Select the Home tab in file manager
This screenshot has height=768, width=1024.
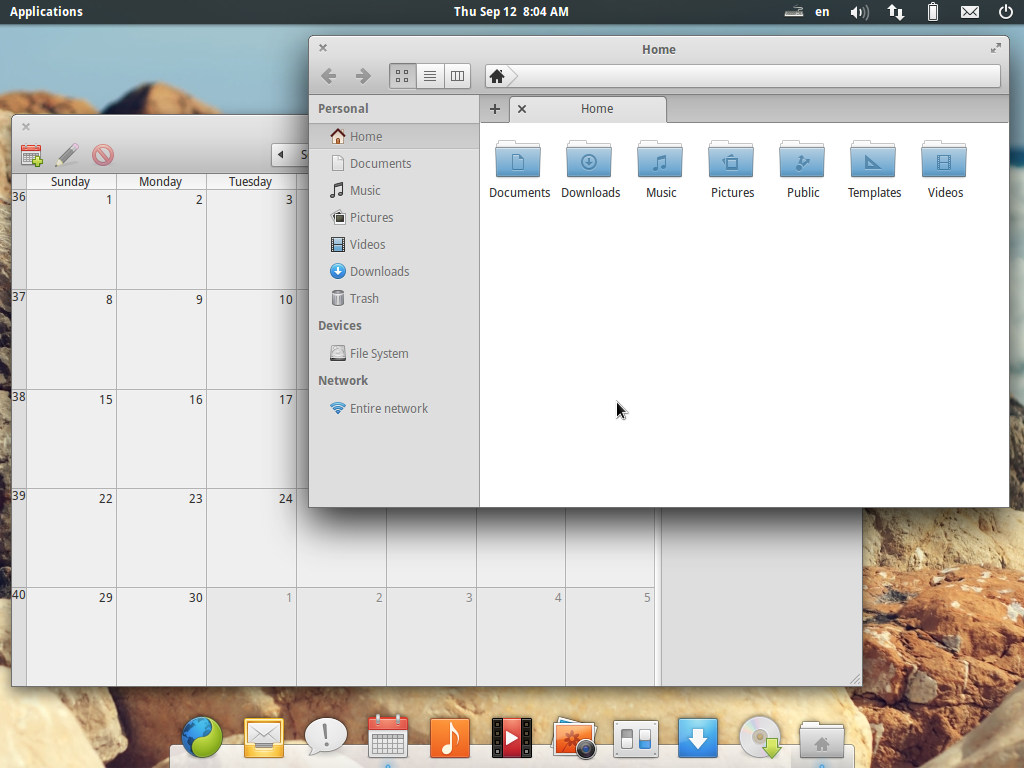[x=597, y=109]
